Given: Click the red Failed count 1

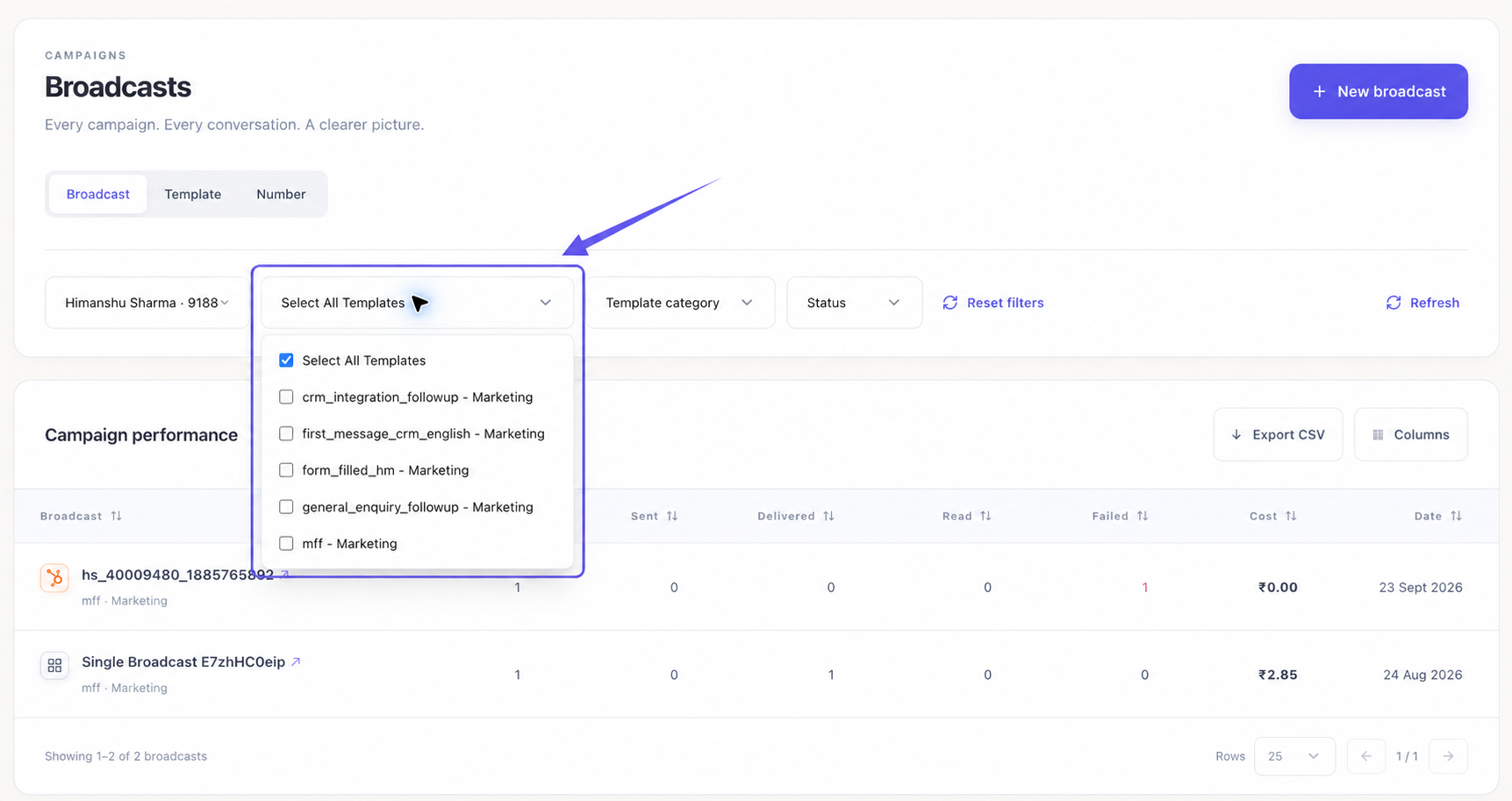Looking at the screenshot, I should coord(1144,588).
